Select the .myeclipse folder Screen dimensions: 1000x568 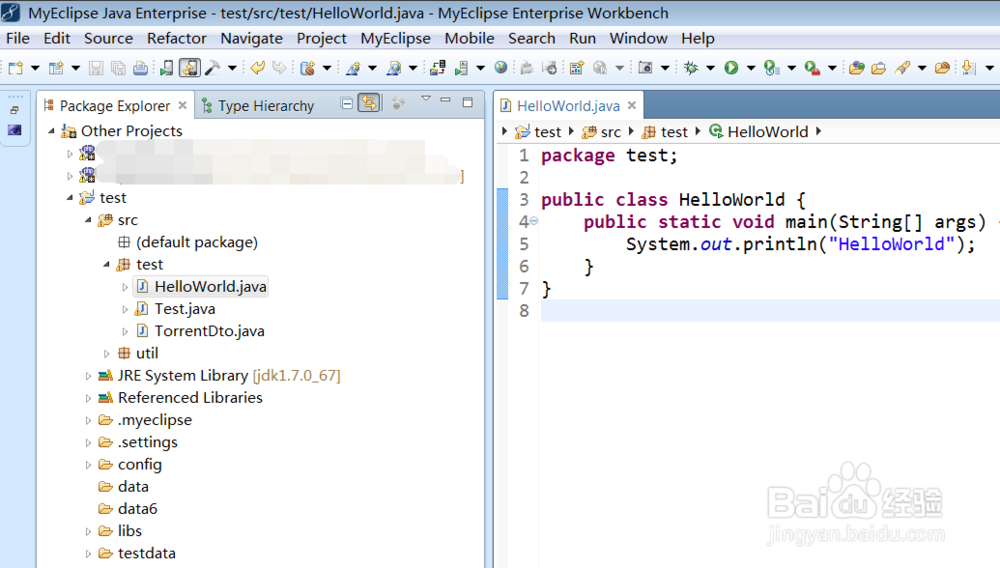tap(155, 420)
